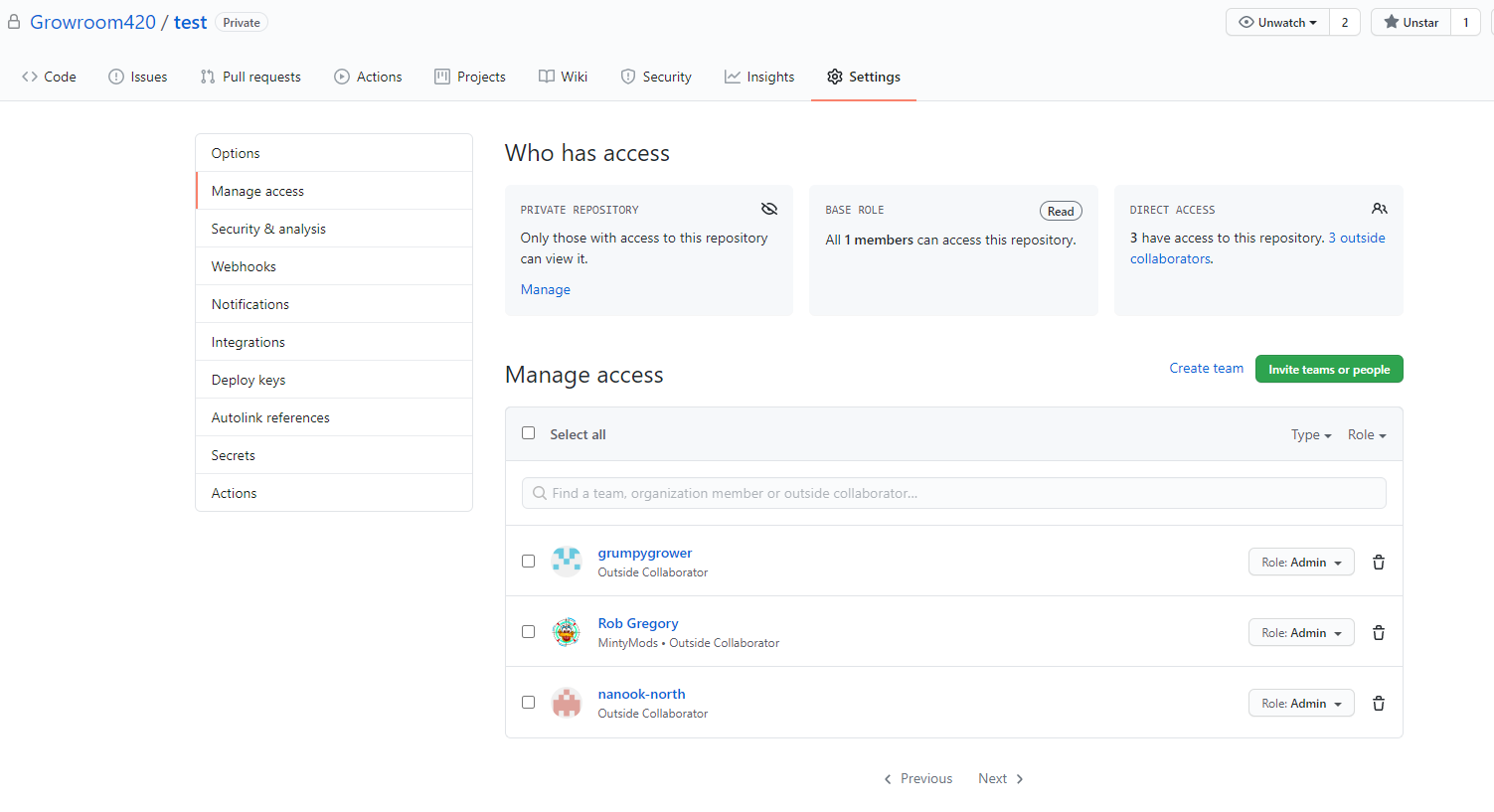Viewport: 1494px width, 812px height.
Task: Open Role: Admin dropdown for Rob Gregory
Action: point(1300,633)
